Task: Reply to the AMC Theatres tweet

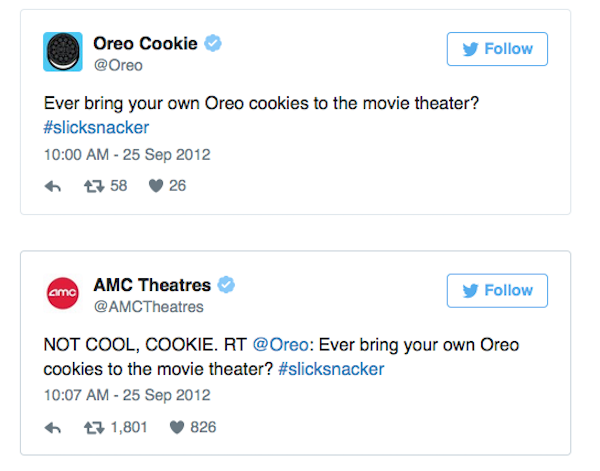Action: 53,428
